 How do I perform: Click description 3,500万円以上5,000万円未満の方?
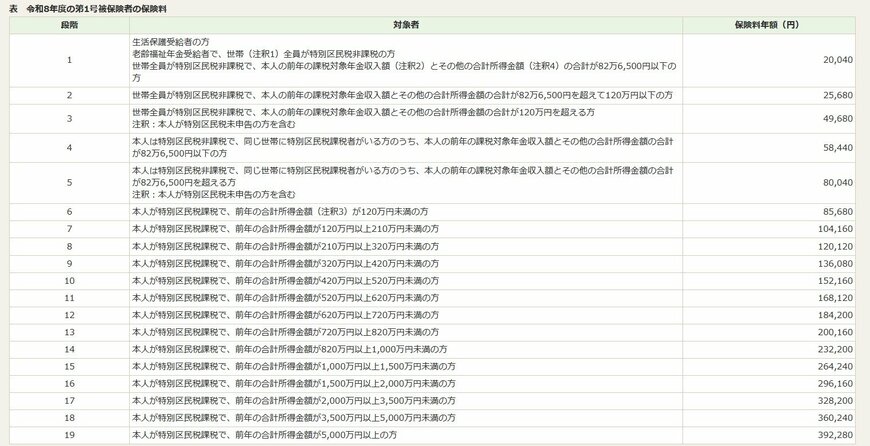(x=295, y=418)
